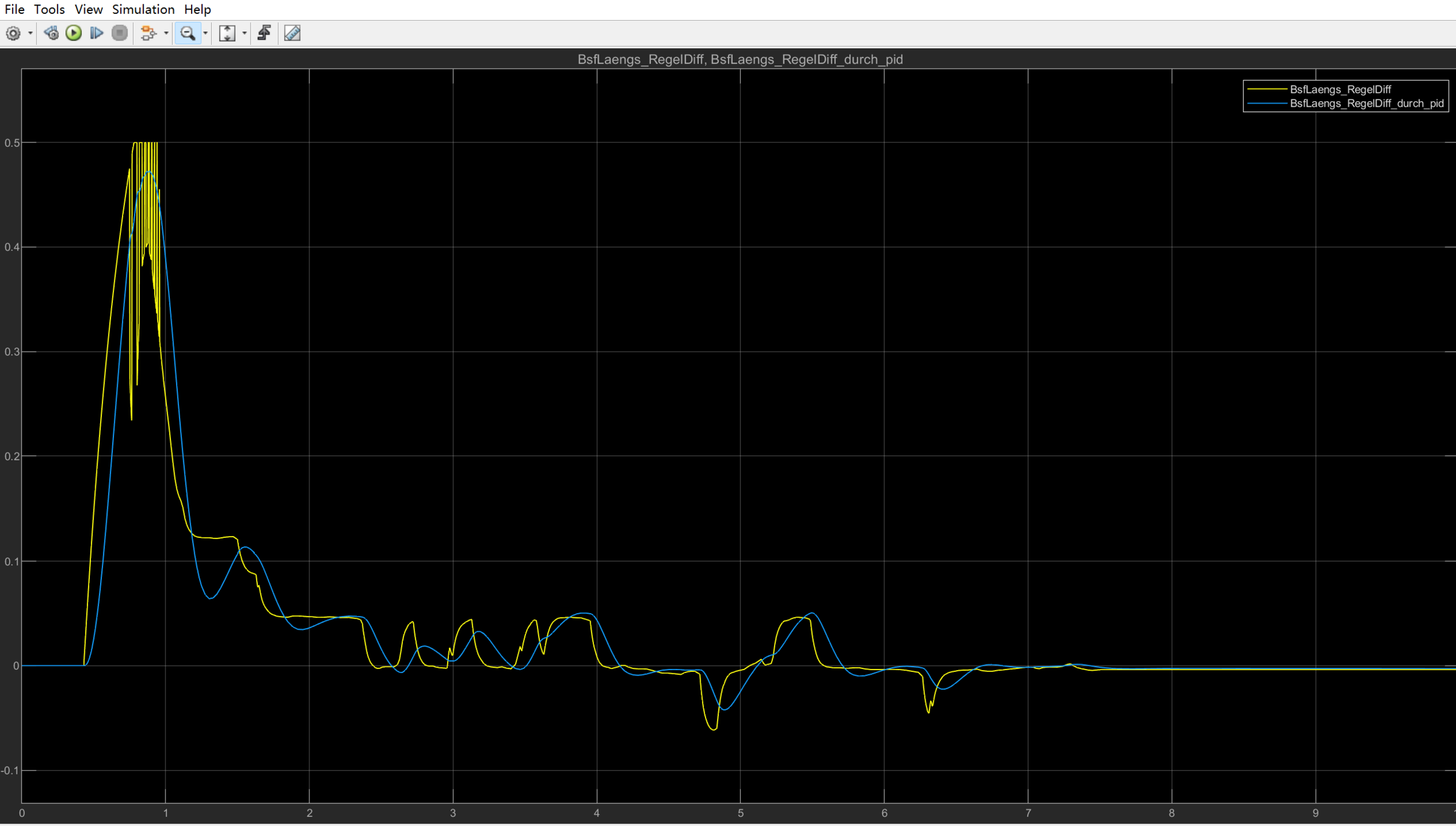
Task: Expand zoom tool options dropdown arrow
Action: (205, 33)
